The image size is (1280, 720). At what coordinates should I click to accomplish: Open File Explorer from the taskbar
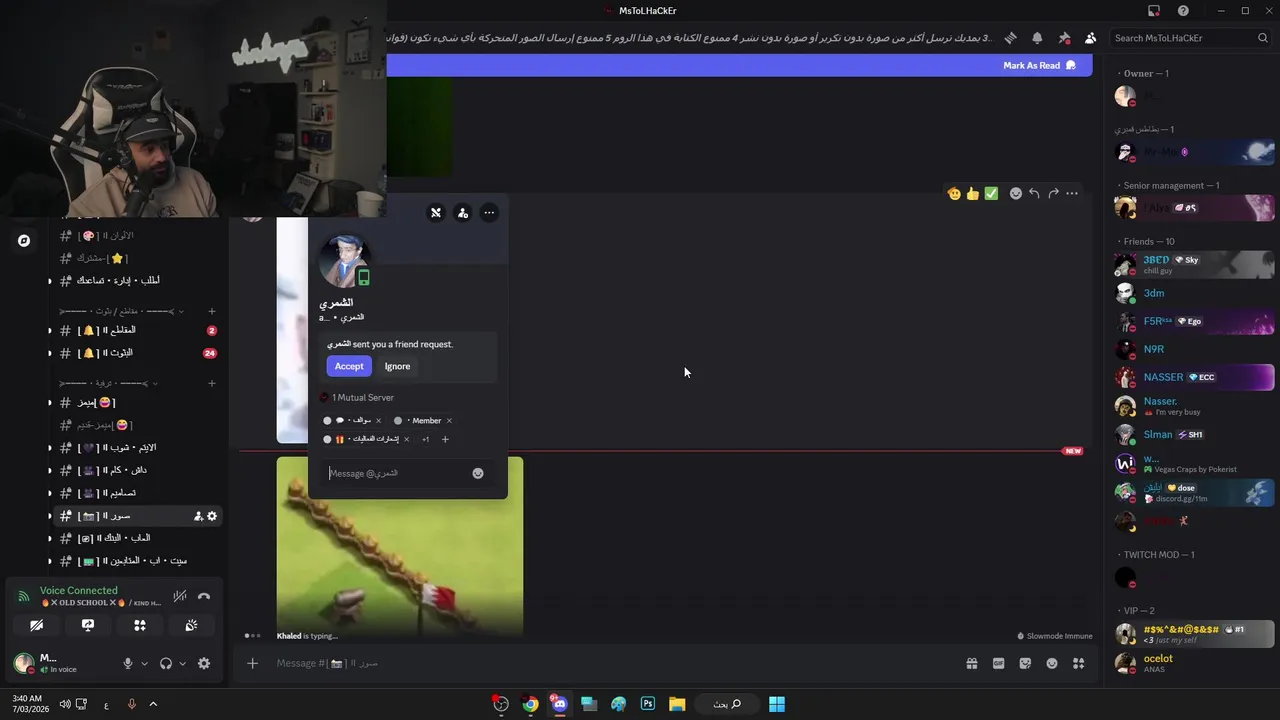coord(677,704)
